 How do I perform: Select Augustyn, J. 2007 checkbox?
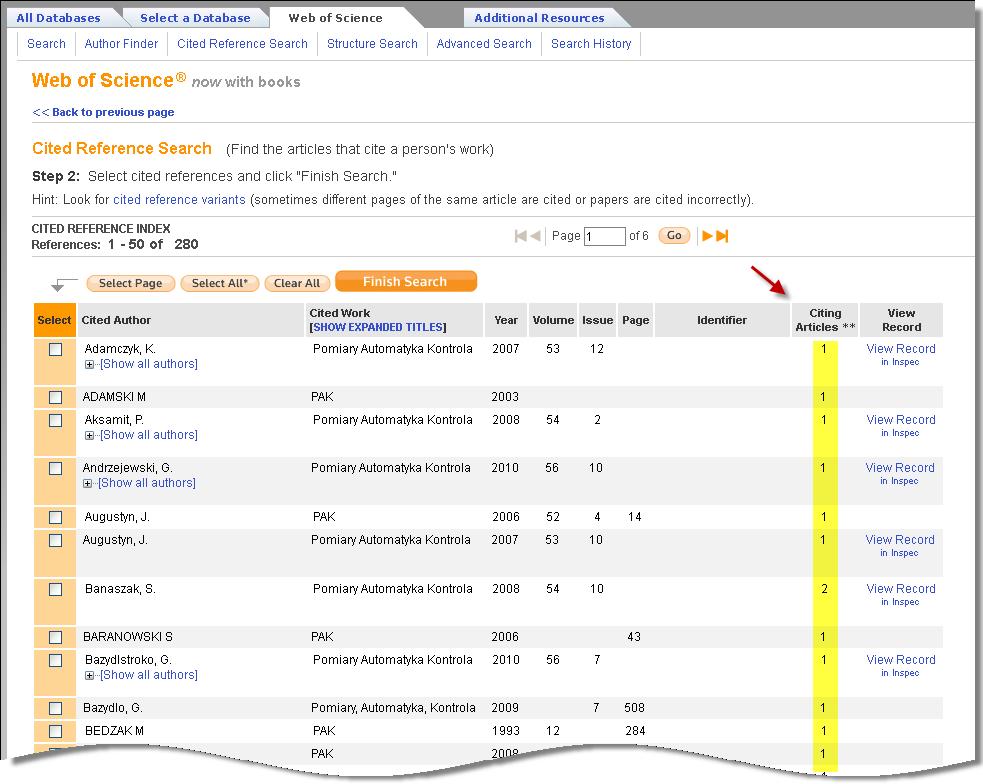pos(55,540)
